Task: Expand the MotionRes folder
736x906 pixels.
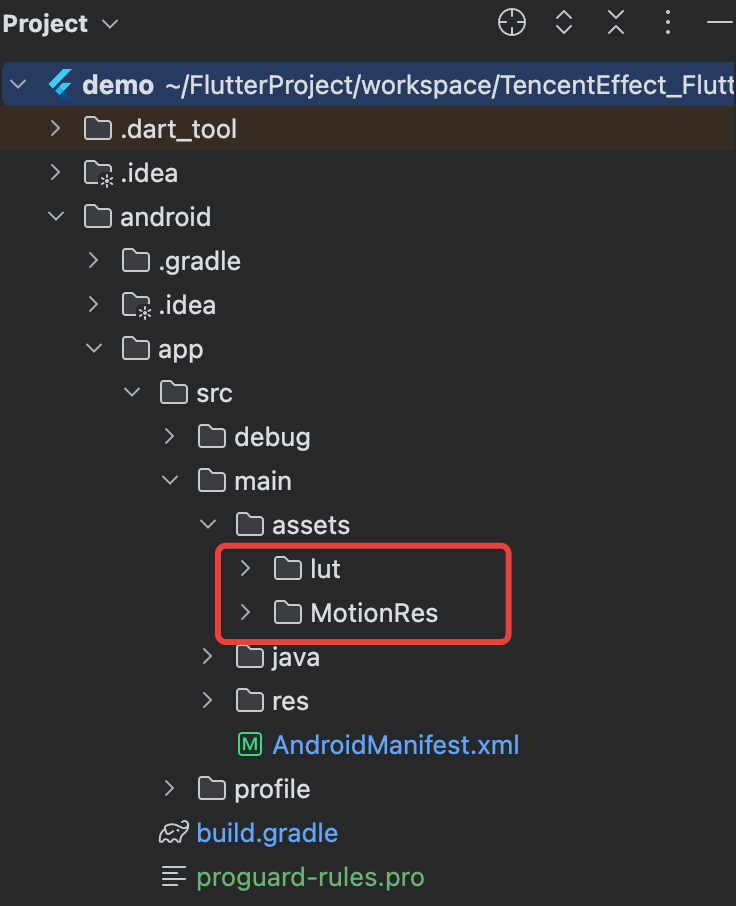Action: click(x=244, y=612)
